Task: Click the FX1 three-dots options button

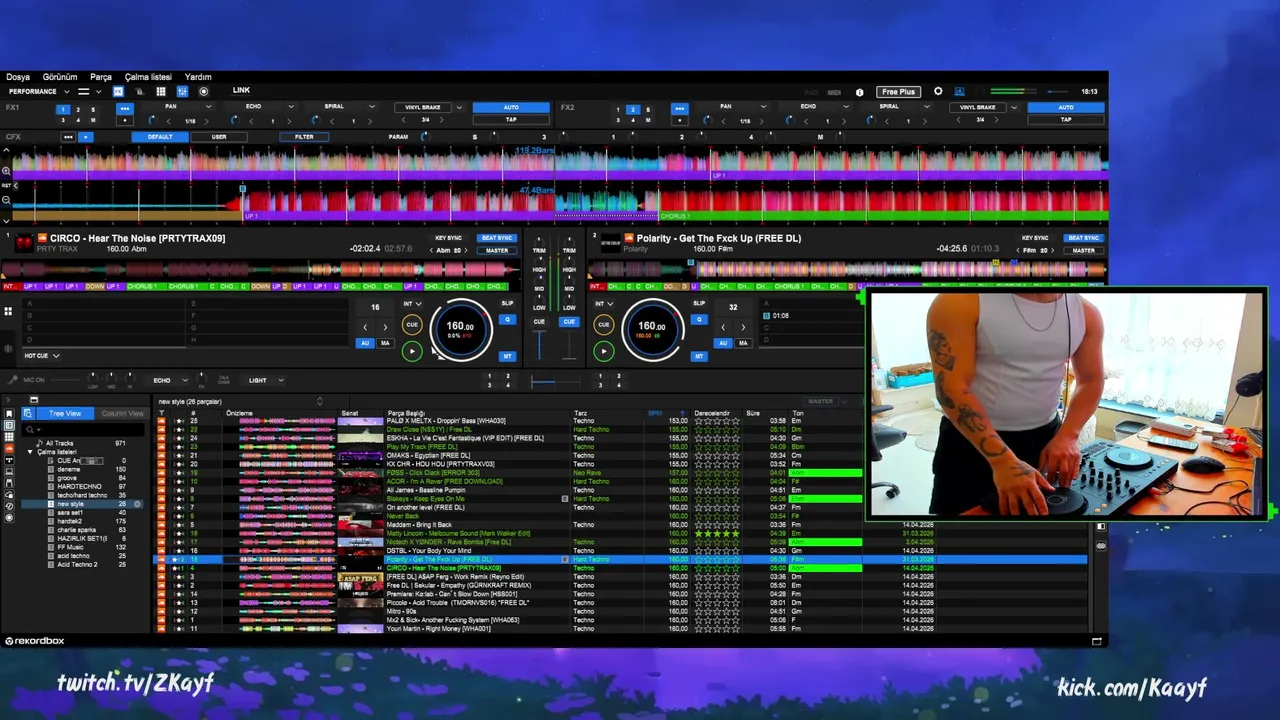Action: point(125,108)
